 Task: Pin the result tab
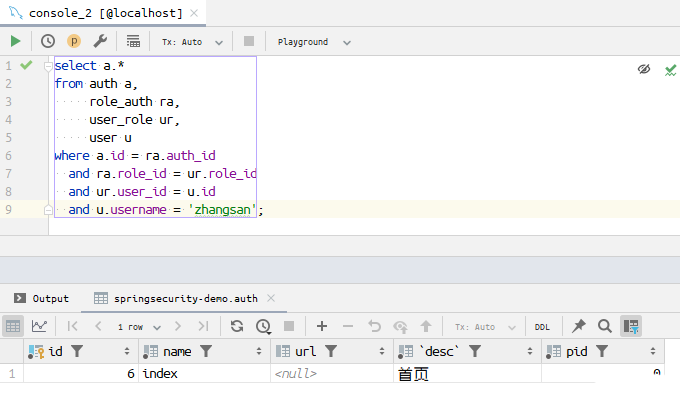pos(579,326)
